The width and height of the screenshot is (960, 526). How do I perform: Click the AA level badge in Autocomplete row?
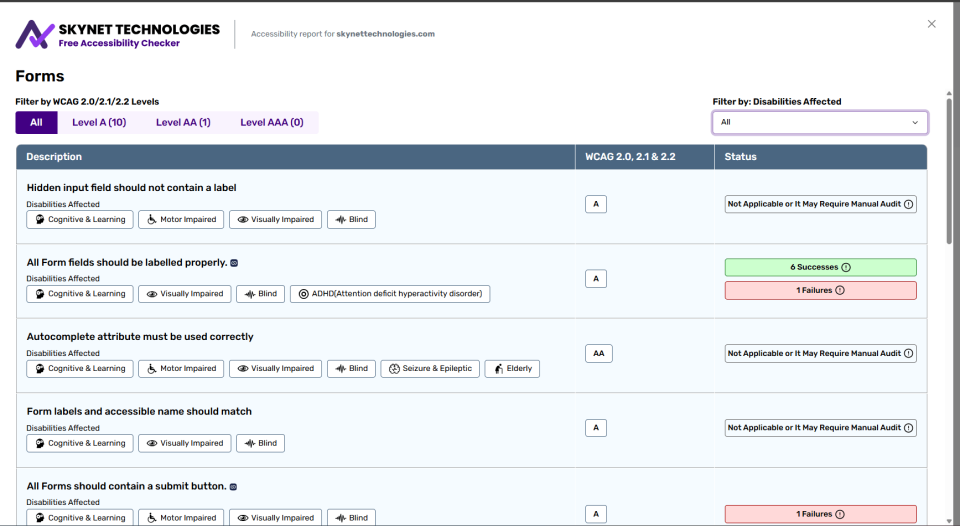(x=599, y=353)
